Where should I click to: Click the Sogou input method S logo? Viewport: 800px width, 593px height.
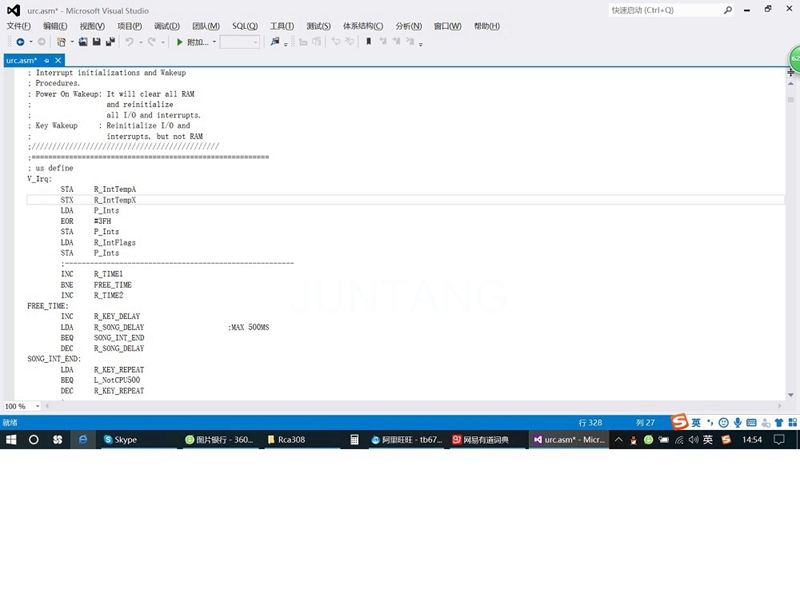point(679,422)
